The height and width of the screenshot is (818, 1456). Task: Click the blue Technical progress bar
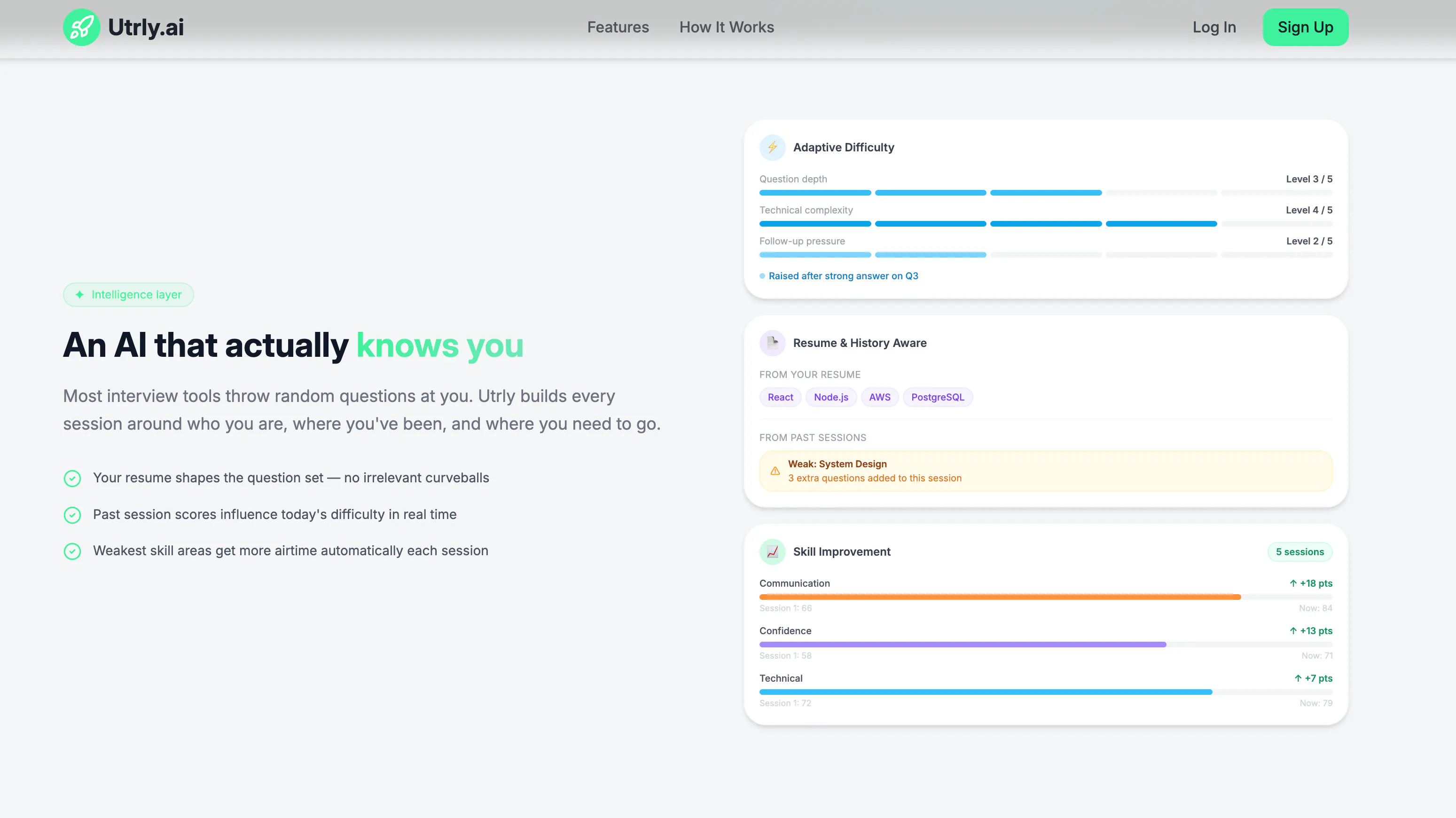[x=986, y=692]
